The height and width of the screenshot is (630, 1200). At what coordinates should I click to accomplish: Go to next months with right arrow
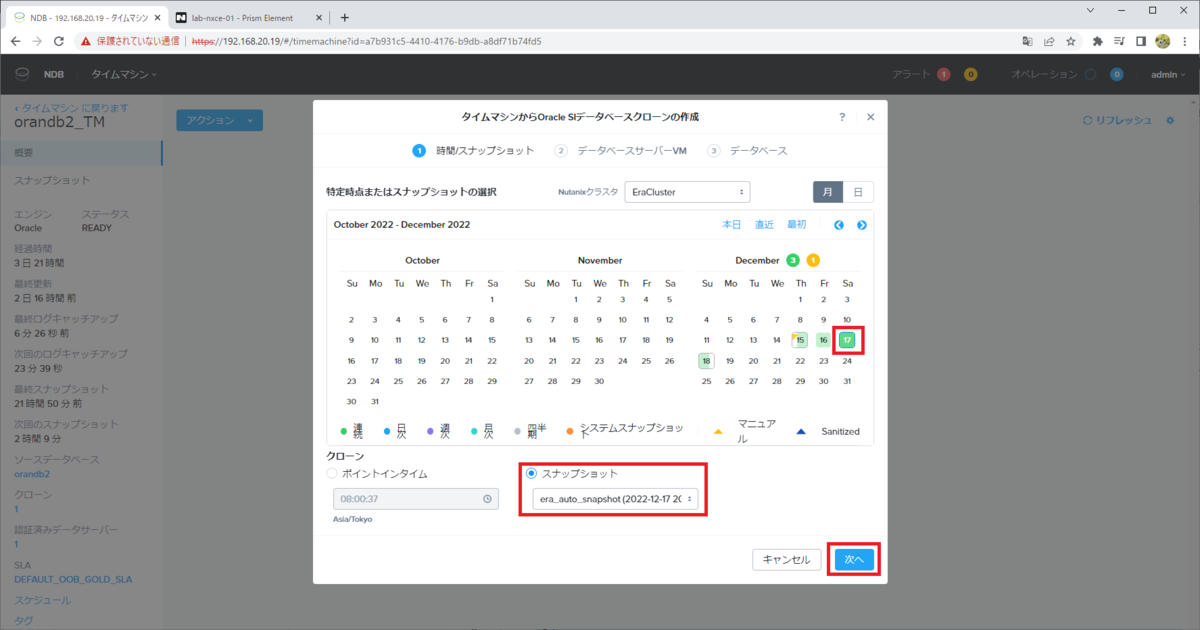(x=861, y=225)
